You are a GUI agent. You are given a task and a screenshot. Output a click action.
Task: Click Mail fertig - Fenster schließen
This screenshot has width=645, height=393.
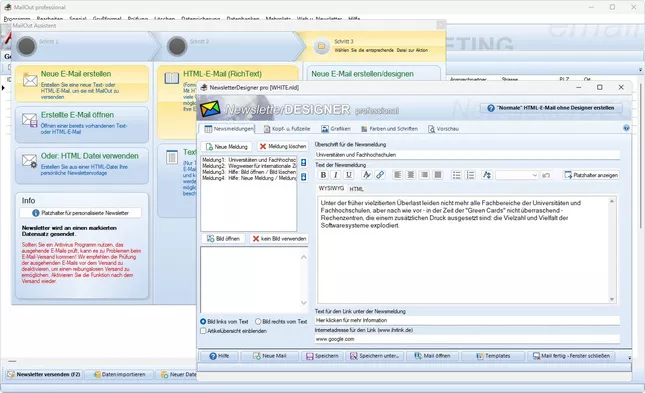click(x=571, y=356)
